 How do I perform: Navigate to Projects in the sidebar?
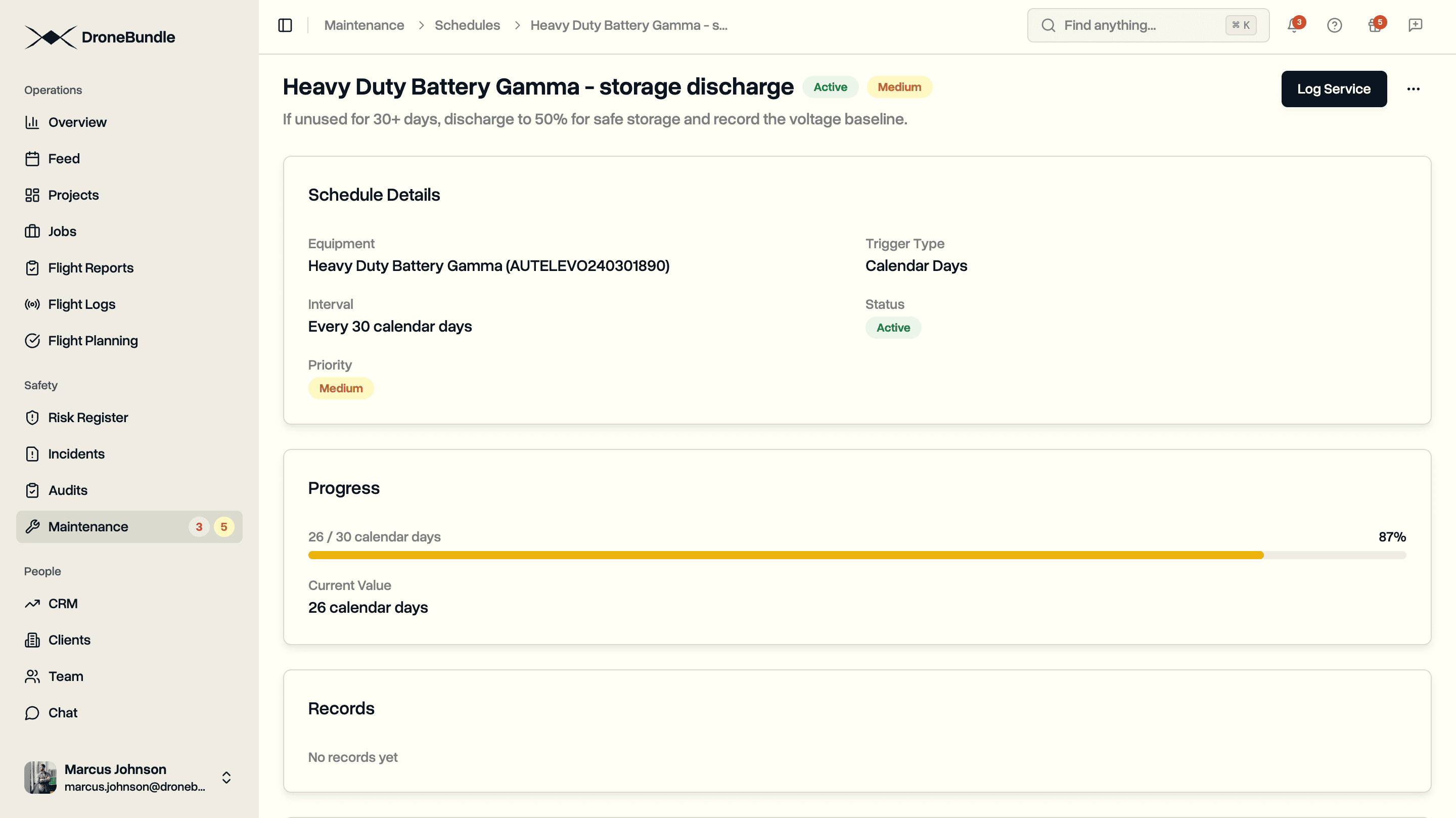click(129, 195)
